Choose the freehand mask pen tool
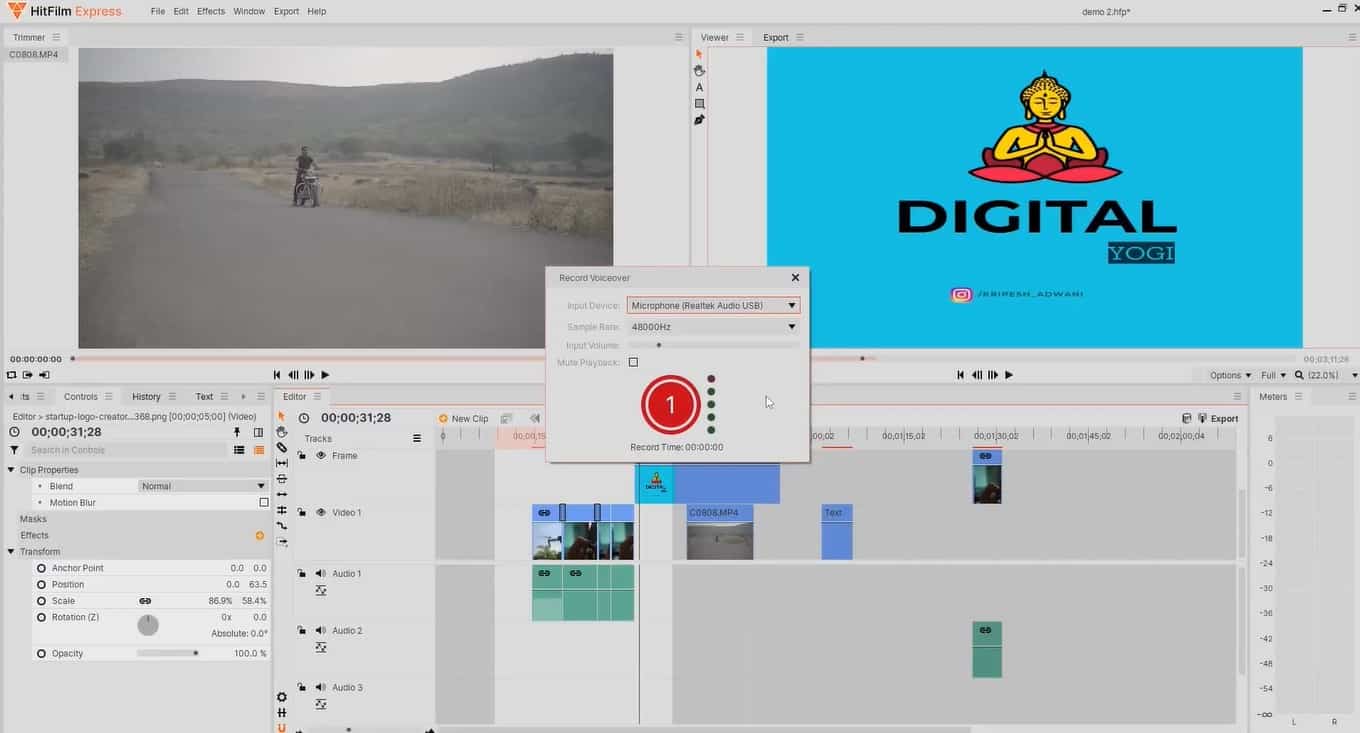 point(699,120)
